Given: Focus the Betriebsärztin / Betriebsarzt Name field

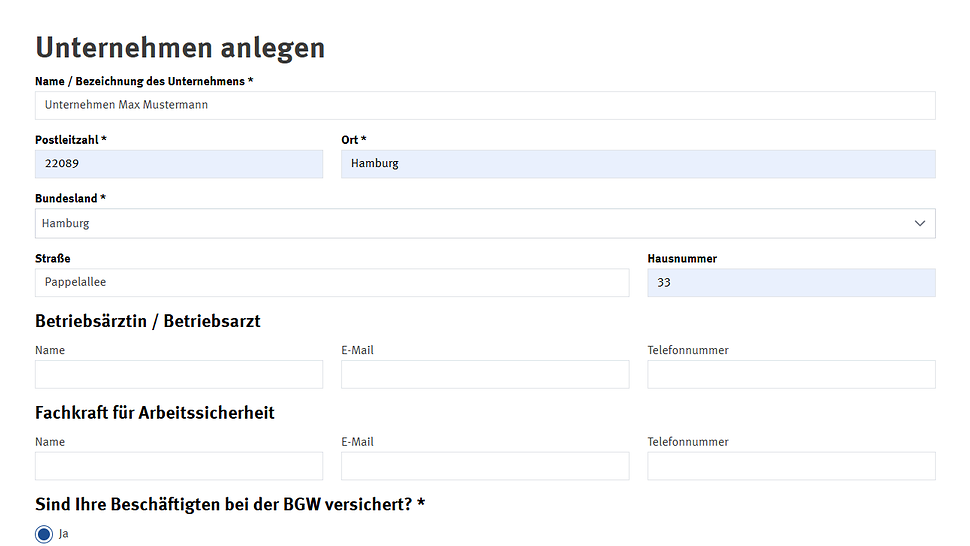Looking at the screenshot, I should pos(179,375).
